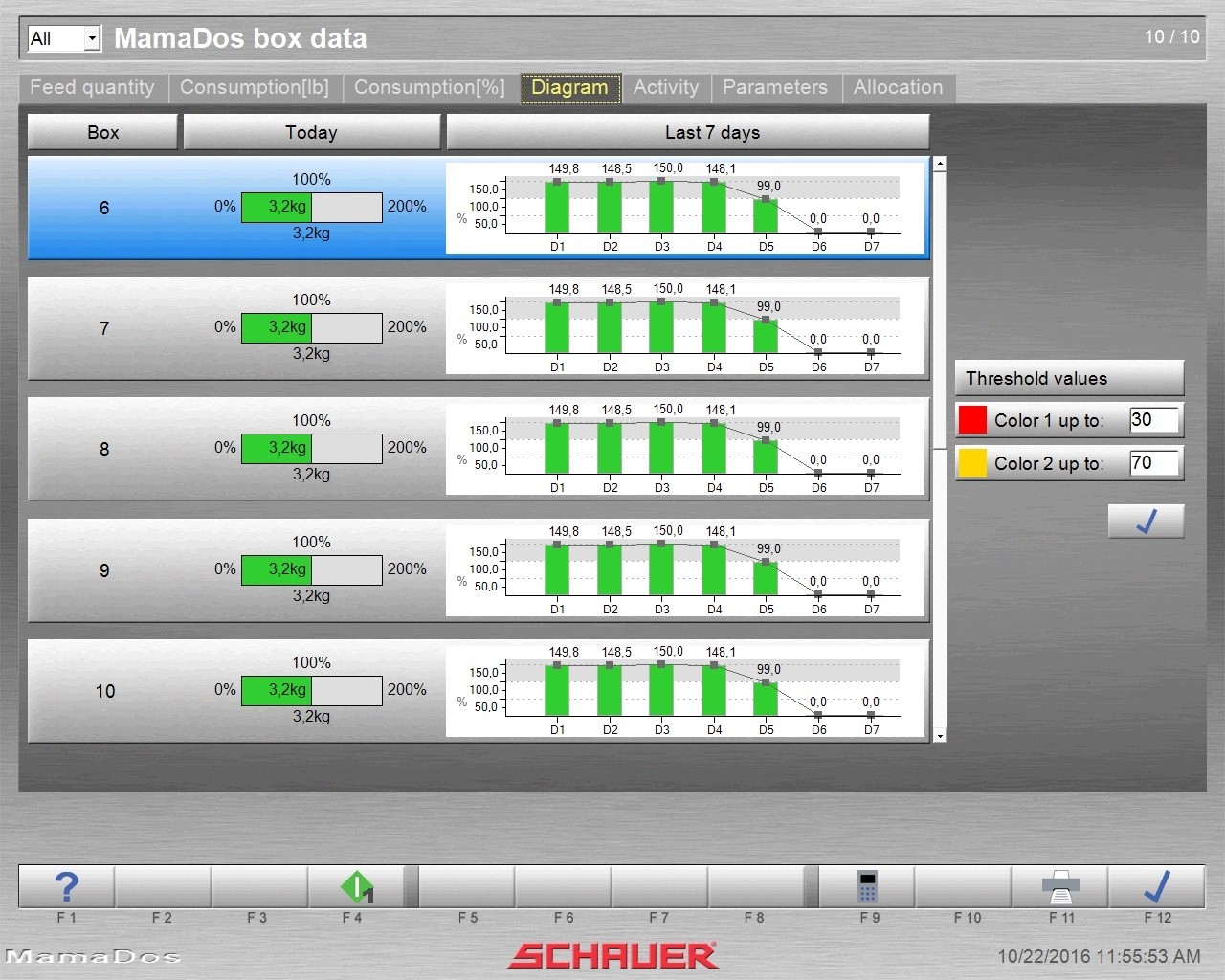Click the F11 printer icon
This screenshot has width=1225, height=980.
[x=1060, y=887]
